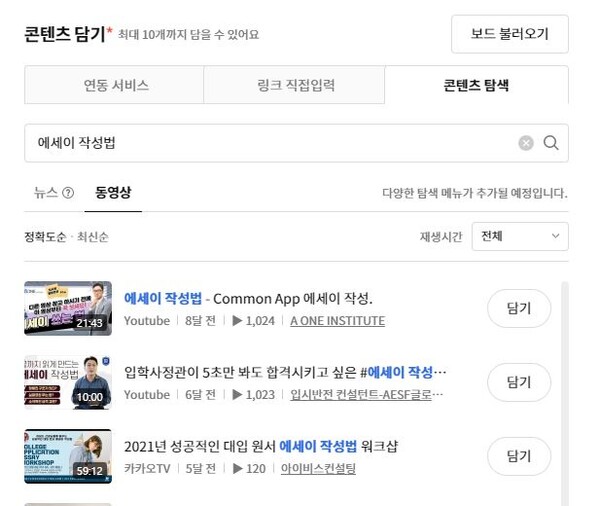Select the 링크 직접입력 tab
600x506 pixels.
295,85
